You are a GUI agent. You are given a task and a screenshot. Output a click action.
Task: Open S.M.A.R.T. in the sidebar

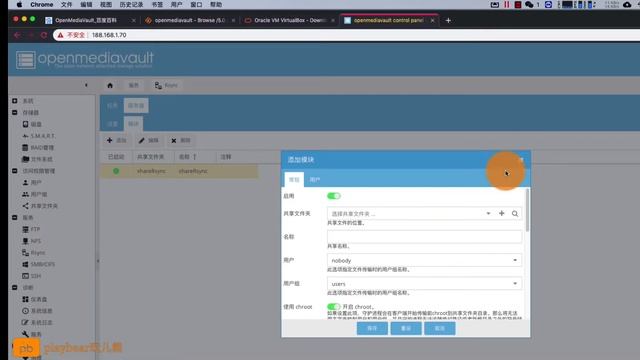[38, 136]
